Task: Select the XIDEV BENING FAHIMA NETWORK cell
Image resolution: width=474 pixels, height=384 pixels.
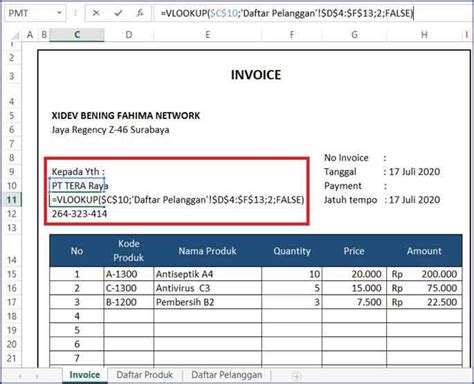Action: pyautogui.click(x=126, y=116)
